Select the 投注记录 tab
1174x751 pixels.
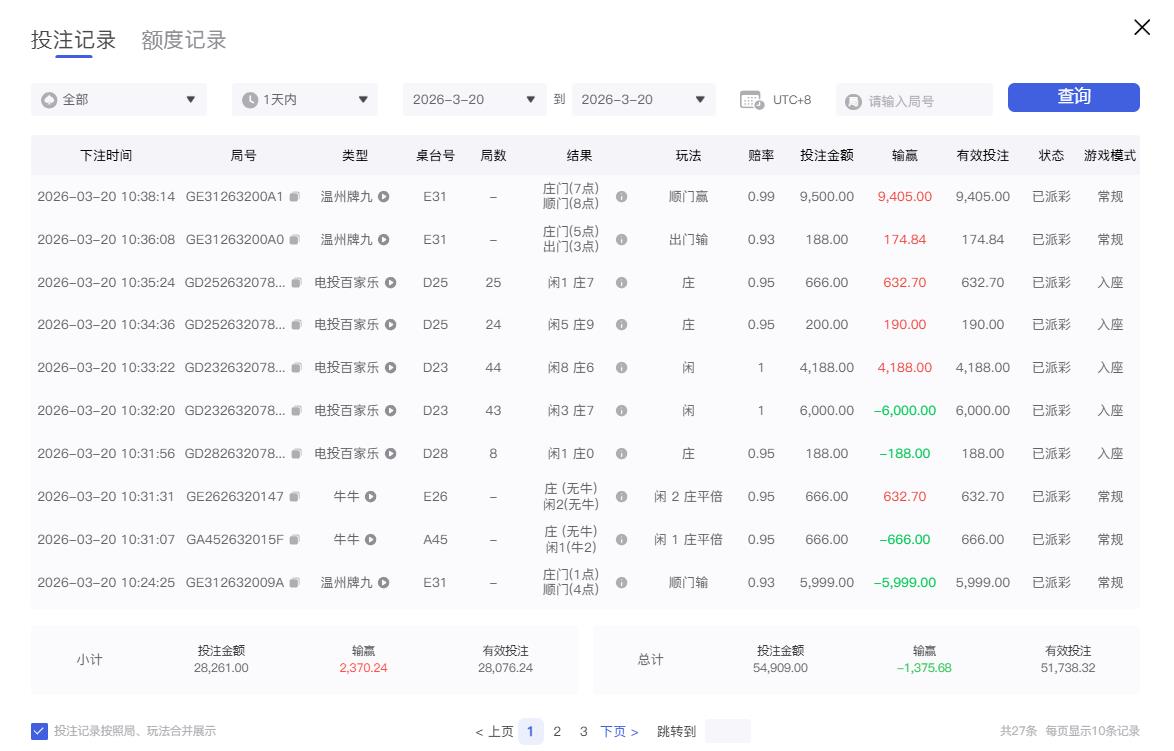coord(73,40)
